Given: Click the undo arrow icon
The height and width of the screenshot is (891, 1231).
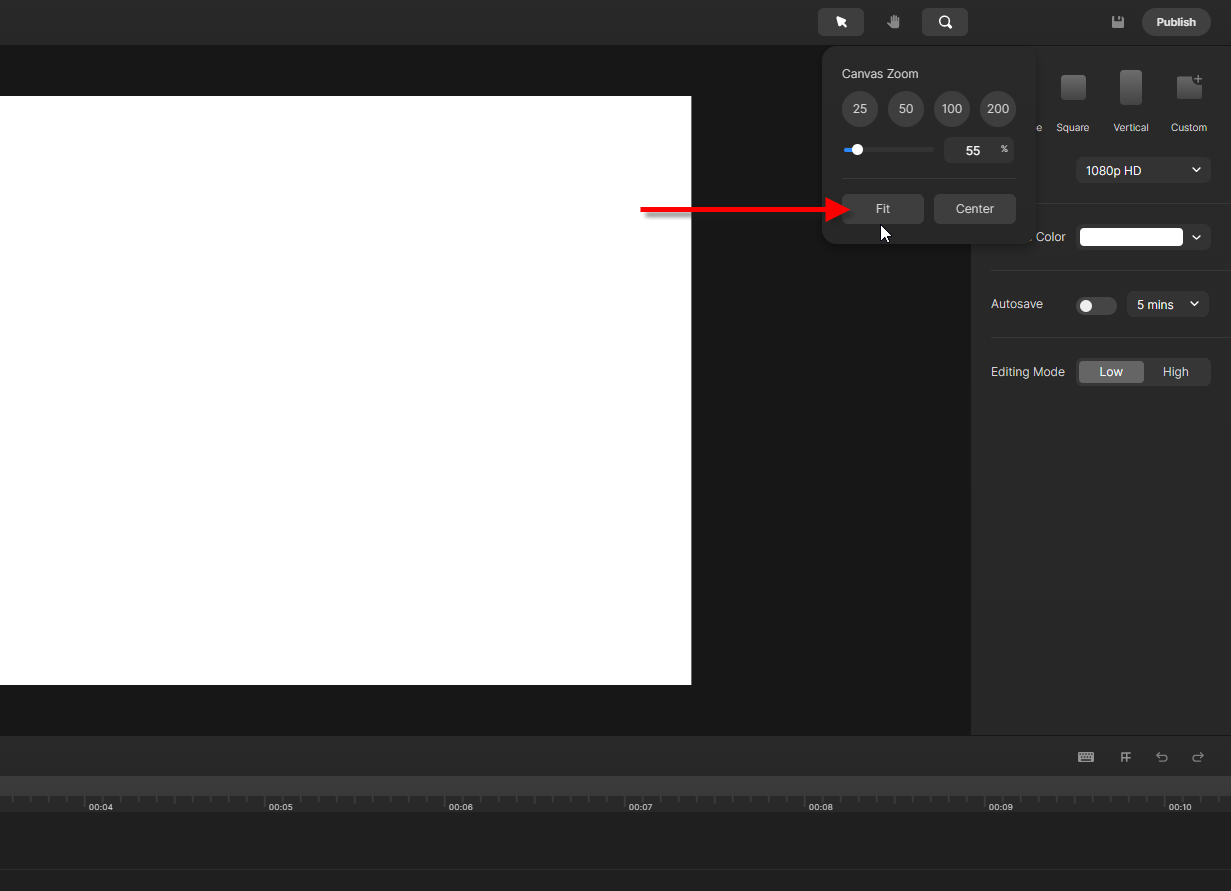Looking at the screenshot, I should 1162,757.
